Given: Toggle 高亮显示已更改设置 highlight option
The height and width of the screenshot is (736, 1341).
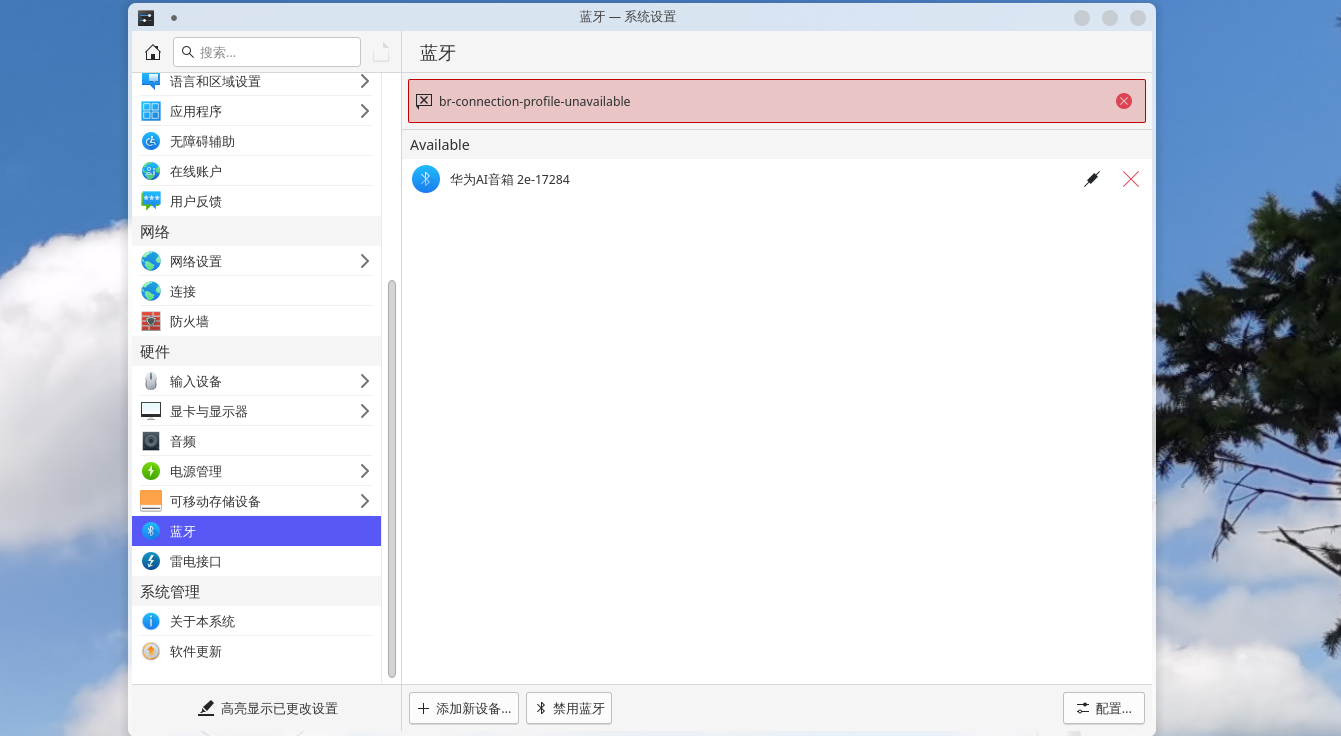Looking at the screenshot, I should click(x=267, y=708).
